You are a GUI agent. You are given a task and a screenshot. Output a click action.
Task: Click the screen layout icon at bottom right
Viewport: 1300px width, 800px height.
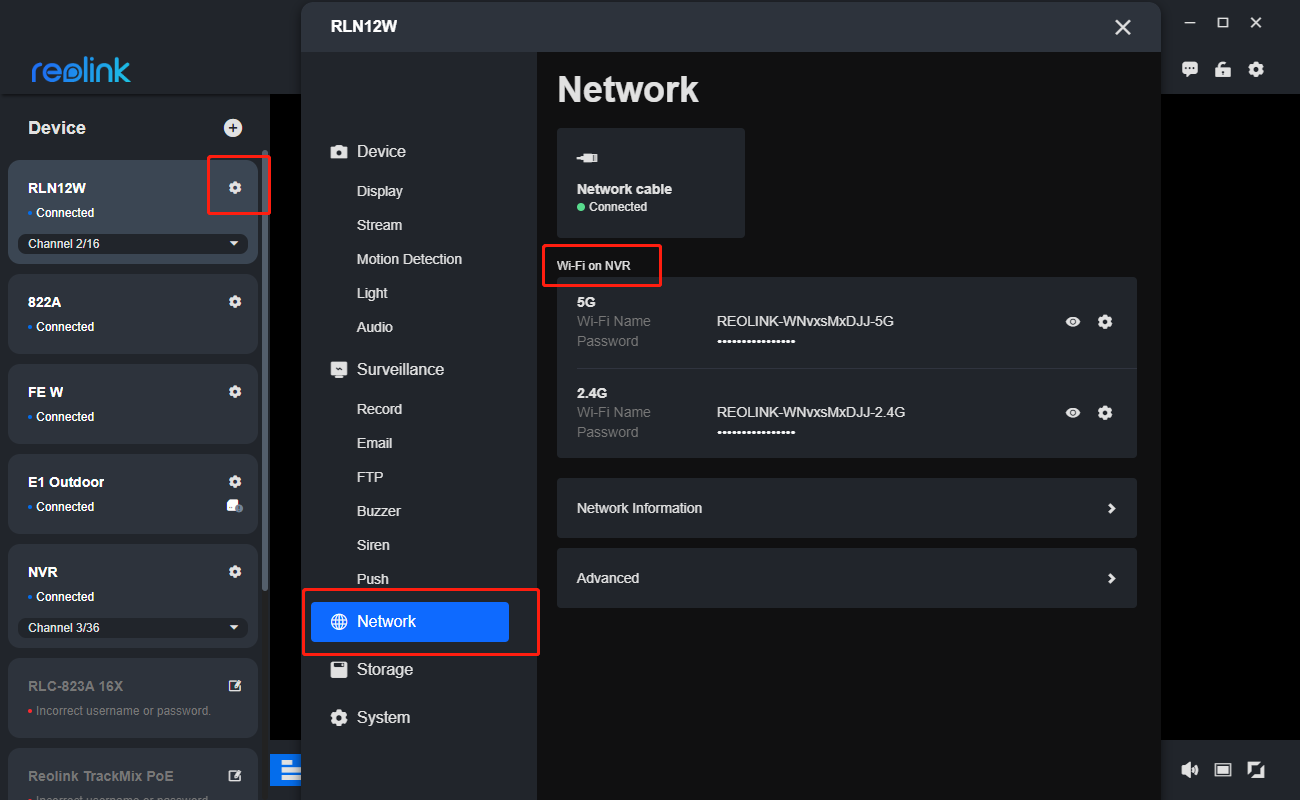pyautogui.click(x=1222, y=769)
